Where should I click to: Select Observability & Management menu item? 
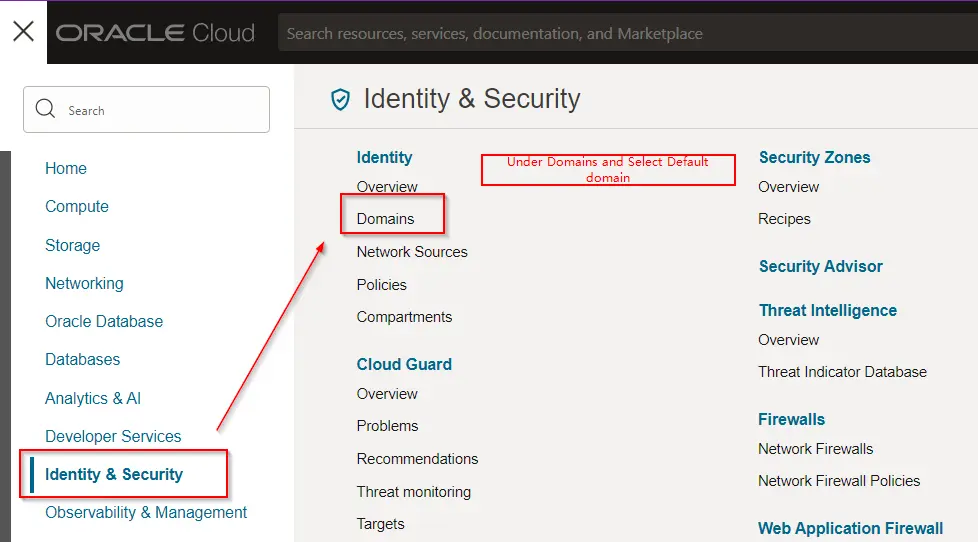[146, 513]
